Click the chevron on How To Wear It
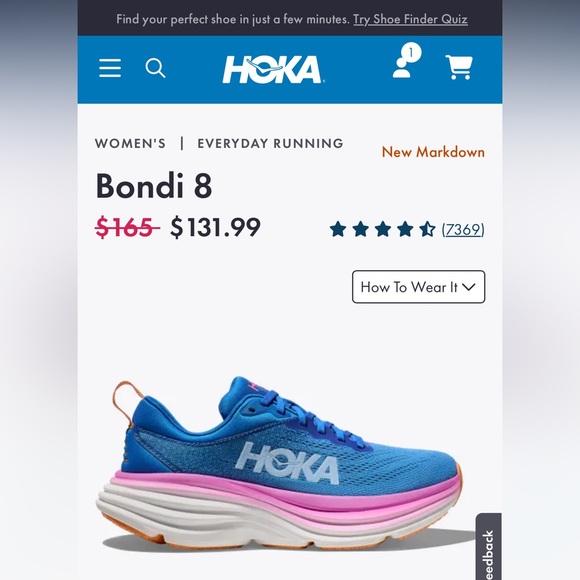 [469, 287]
